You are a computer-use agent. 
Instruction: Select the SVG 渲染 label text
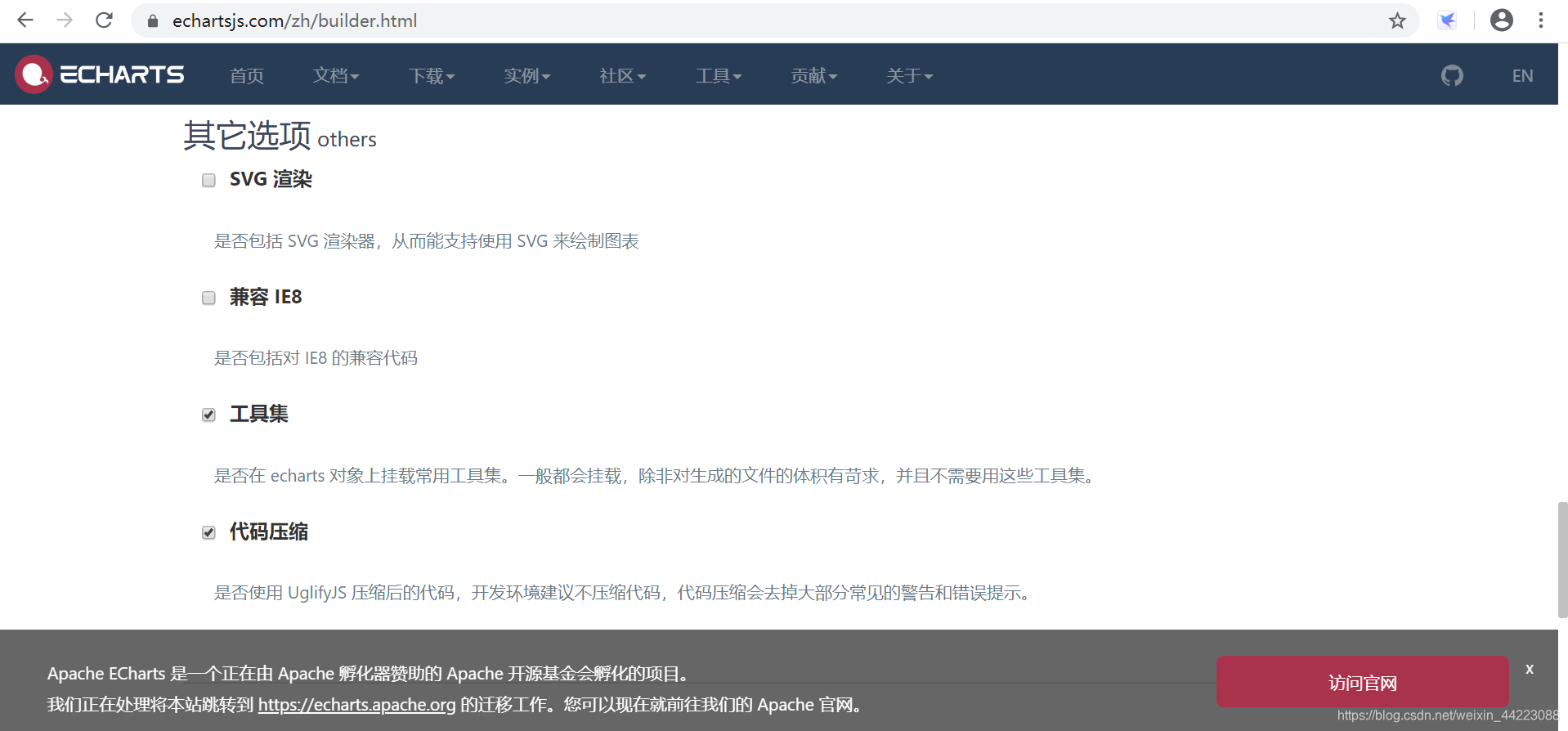(271, 179)
